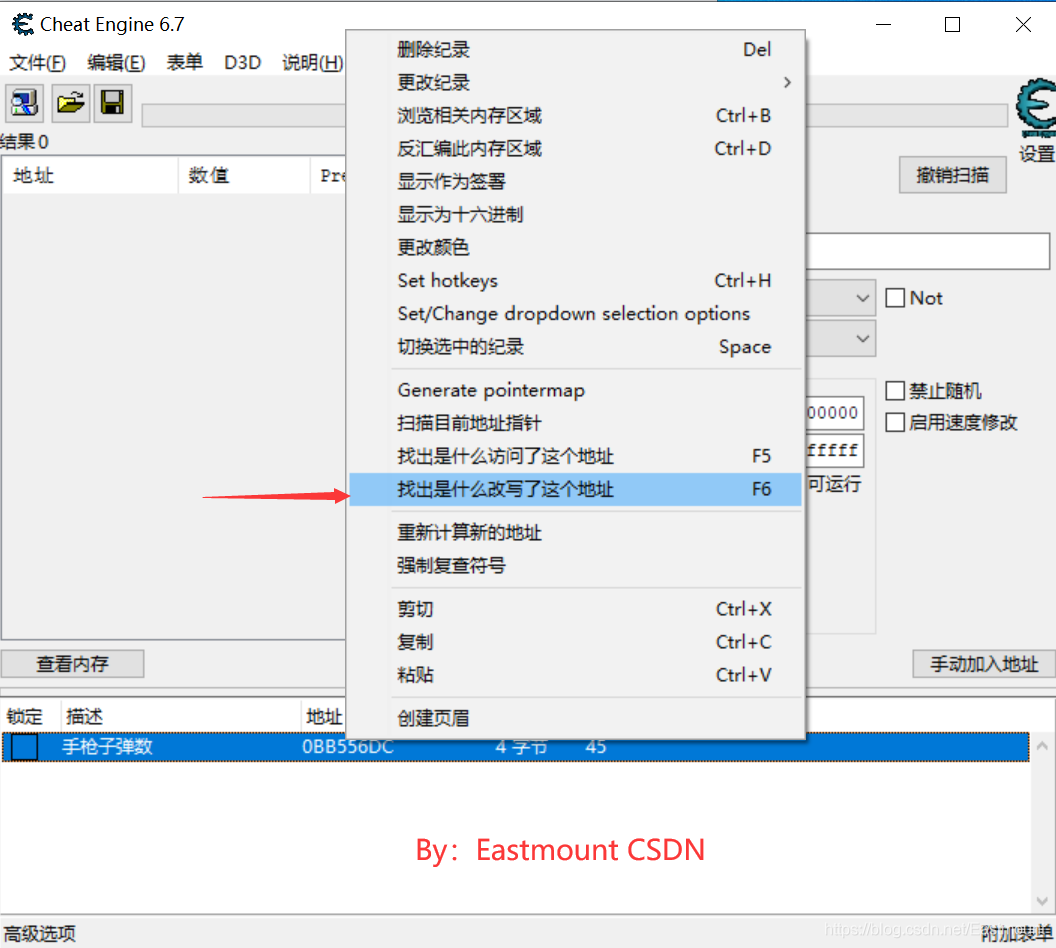This screenshot has width=1056, height=948.
Task: Click the stop address field ending fffff
Action: (x=834, y=450)
